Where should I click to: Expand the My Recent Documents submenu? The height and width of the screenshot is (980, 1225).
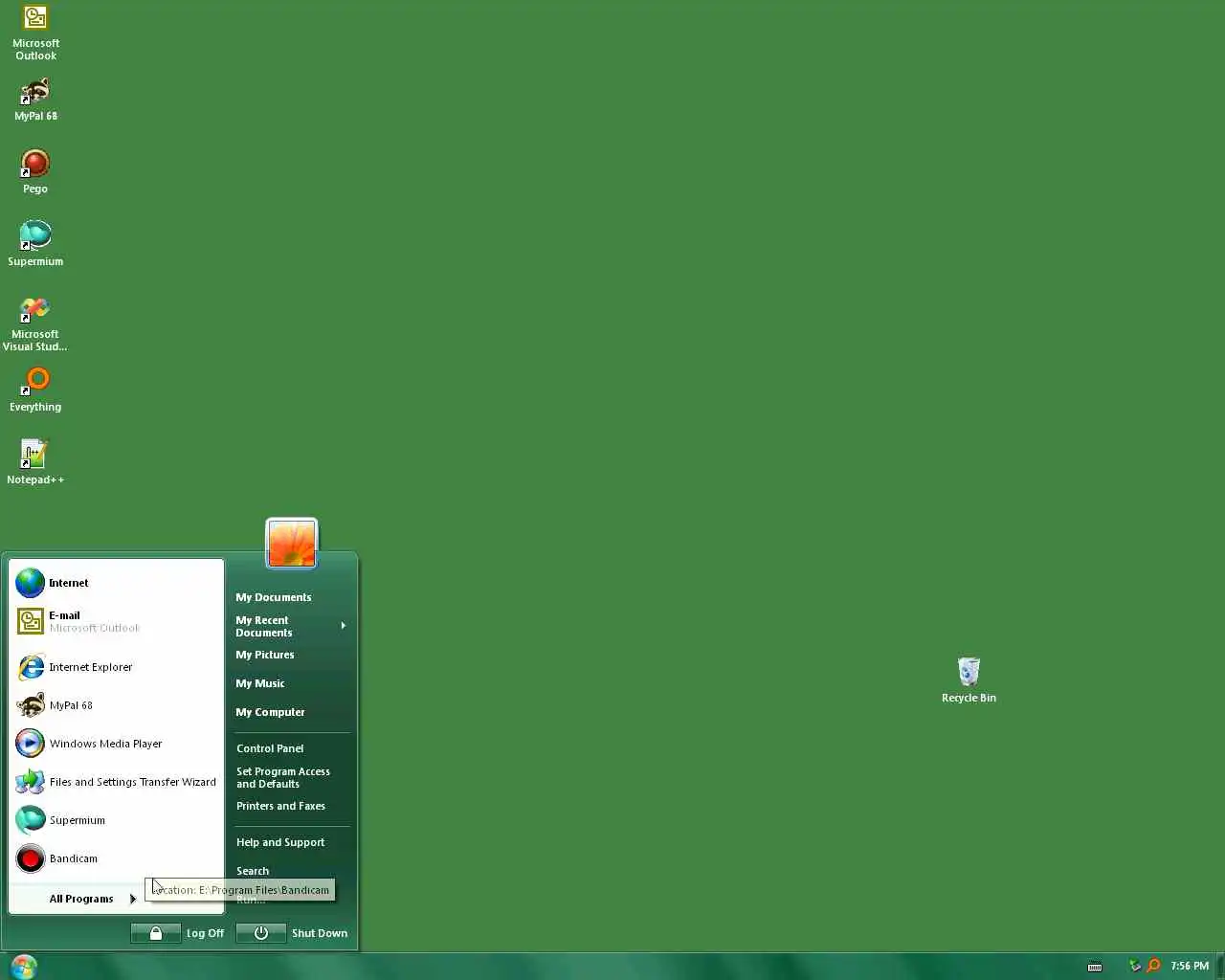(x=292, y=627)
